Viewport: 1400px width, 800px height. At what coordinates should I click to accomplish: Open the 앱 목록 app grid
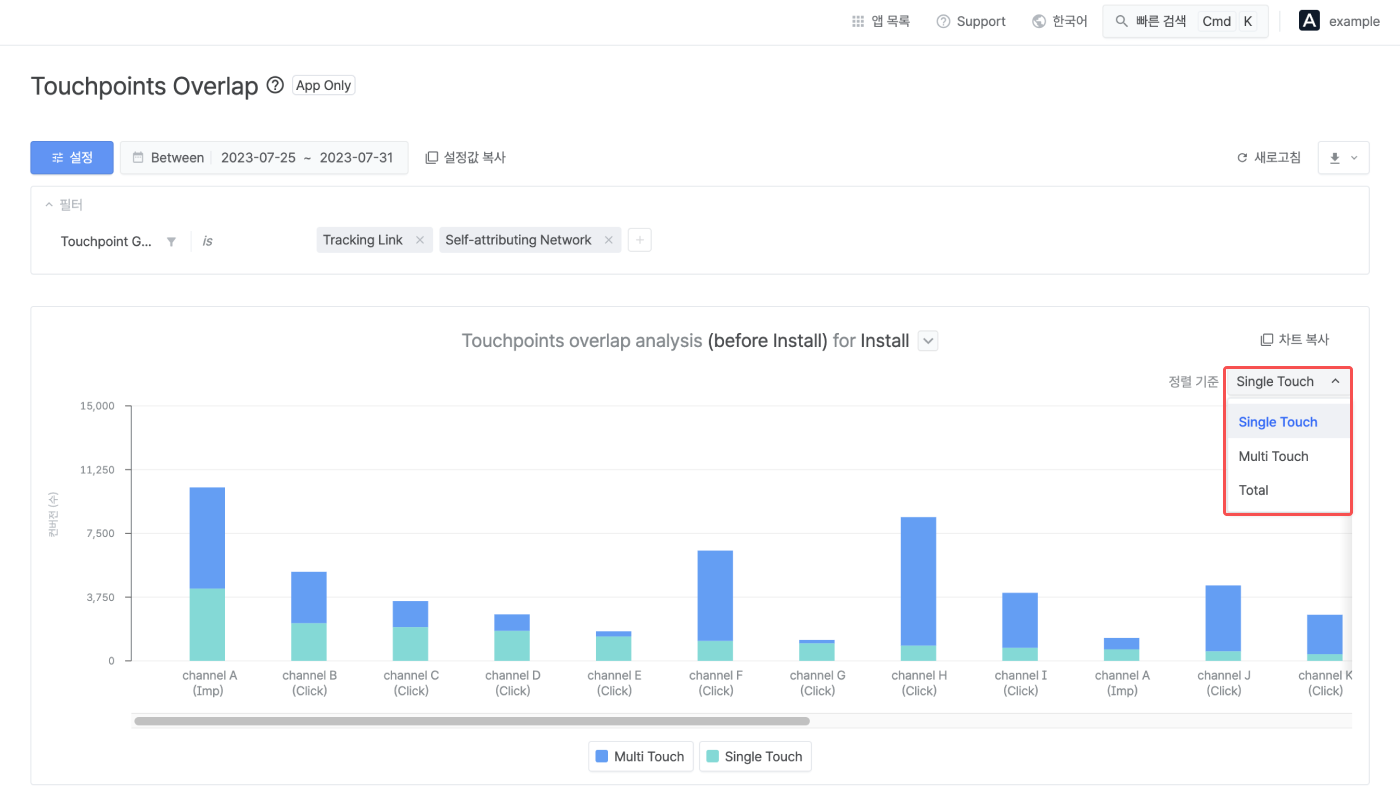[x=880, y=21]
